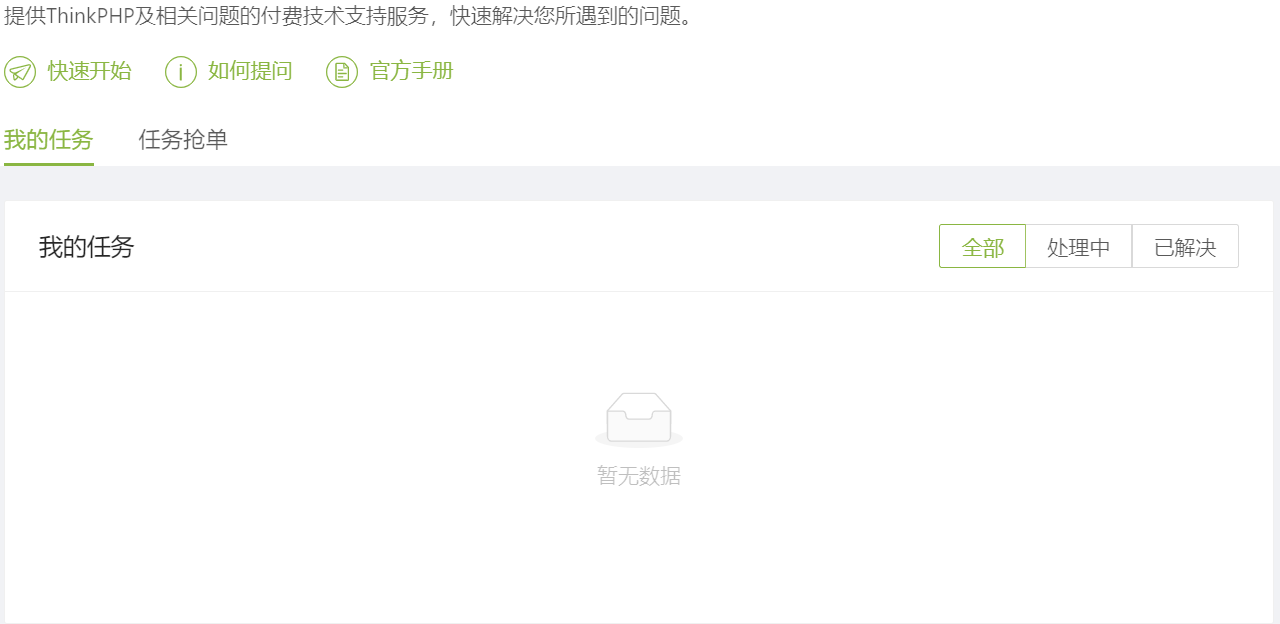The image size is (1280, 624).
Task: Show only 已解决 tasks
Action: [1185, 246]
